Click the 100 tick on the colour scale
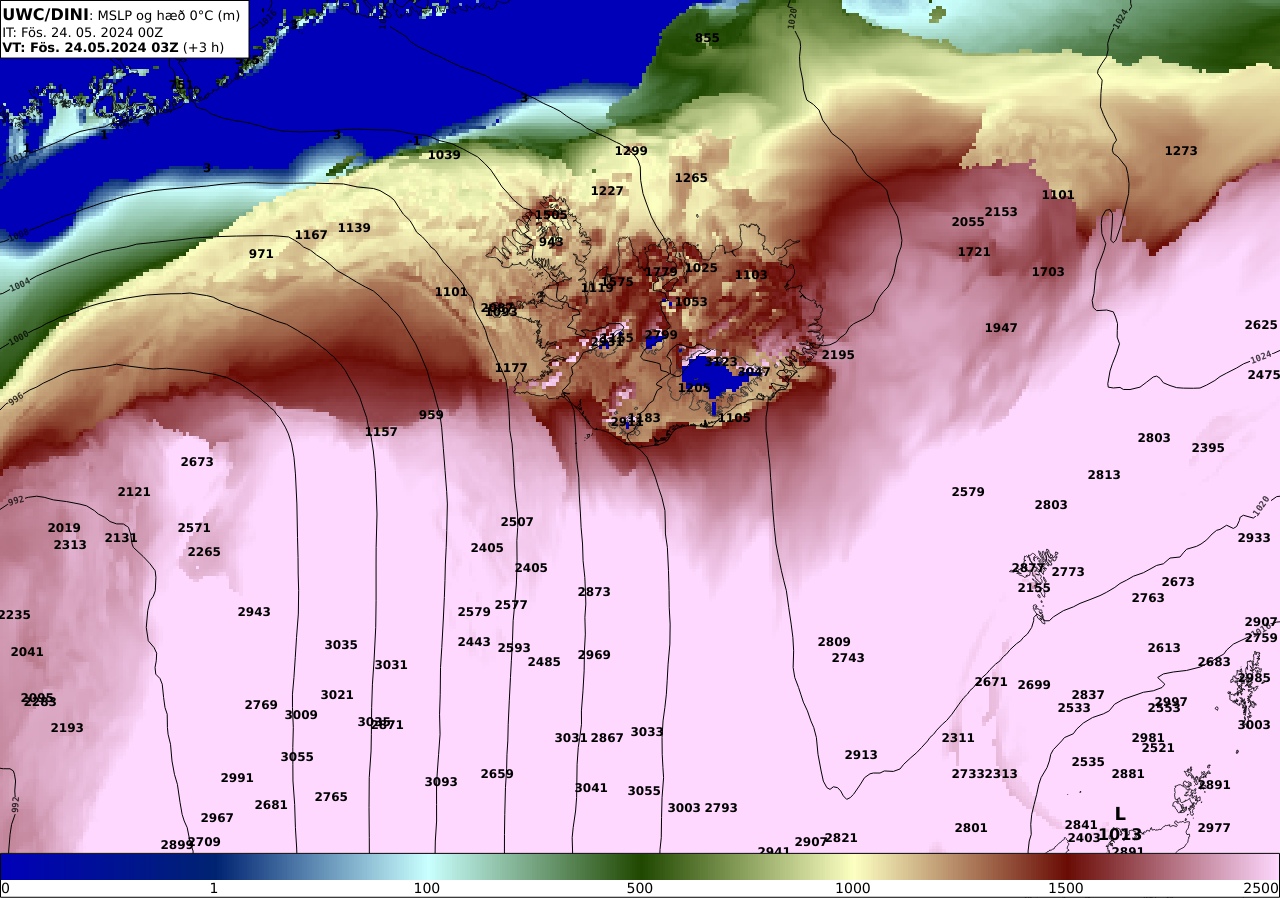1280x898 pixels. click(x=427, y=888)
